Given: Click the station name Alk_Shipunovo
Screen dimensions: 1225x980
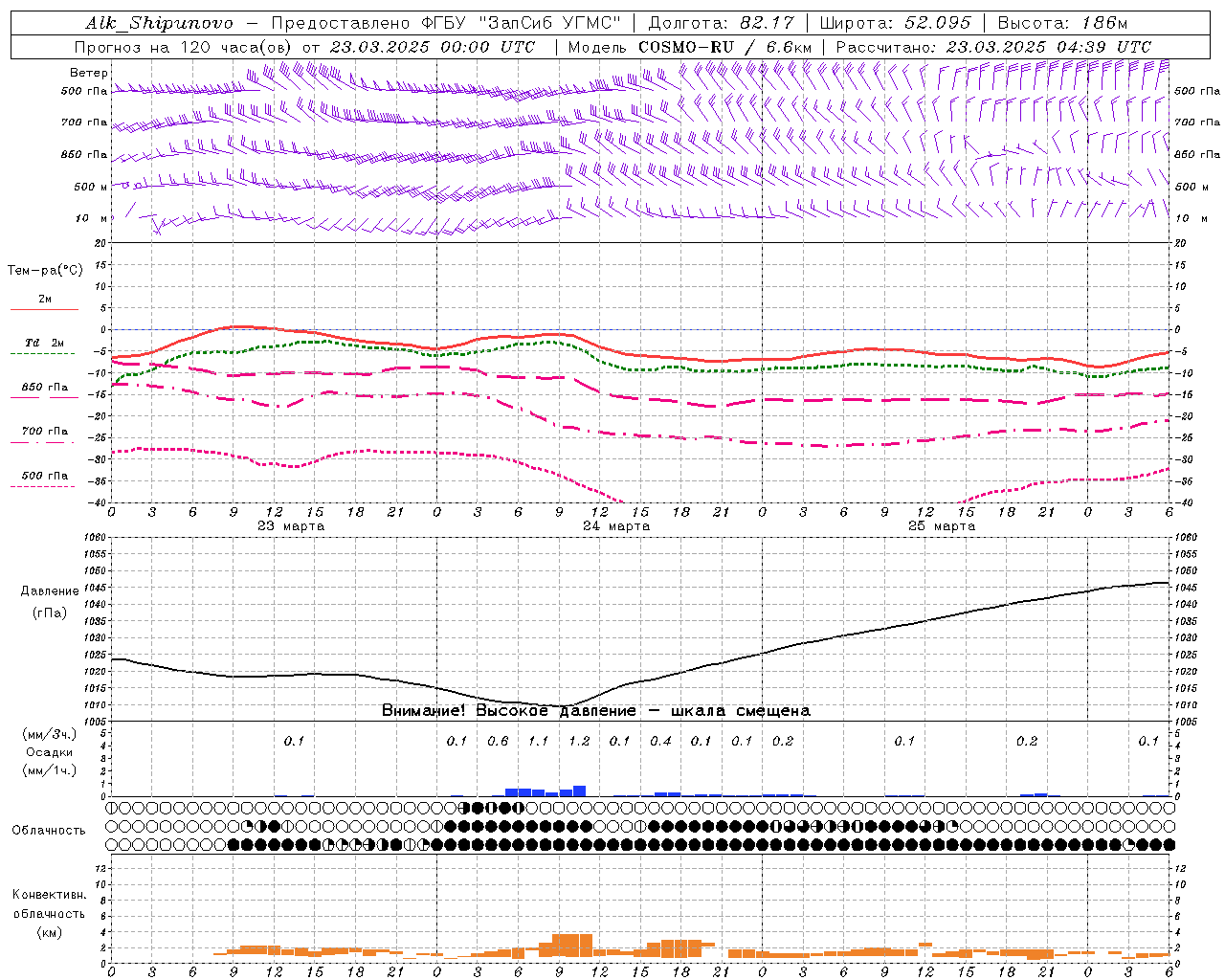Looking at the screenshot, I should (159, 23).
